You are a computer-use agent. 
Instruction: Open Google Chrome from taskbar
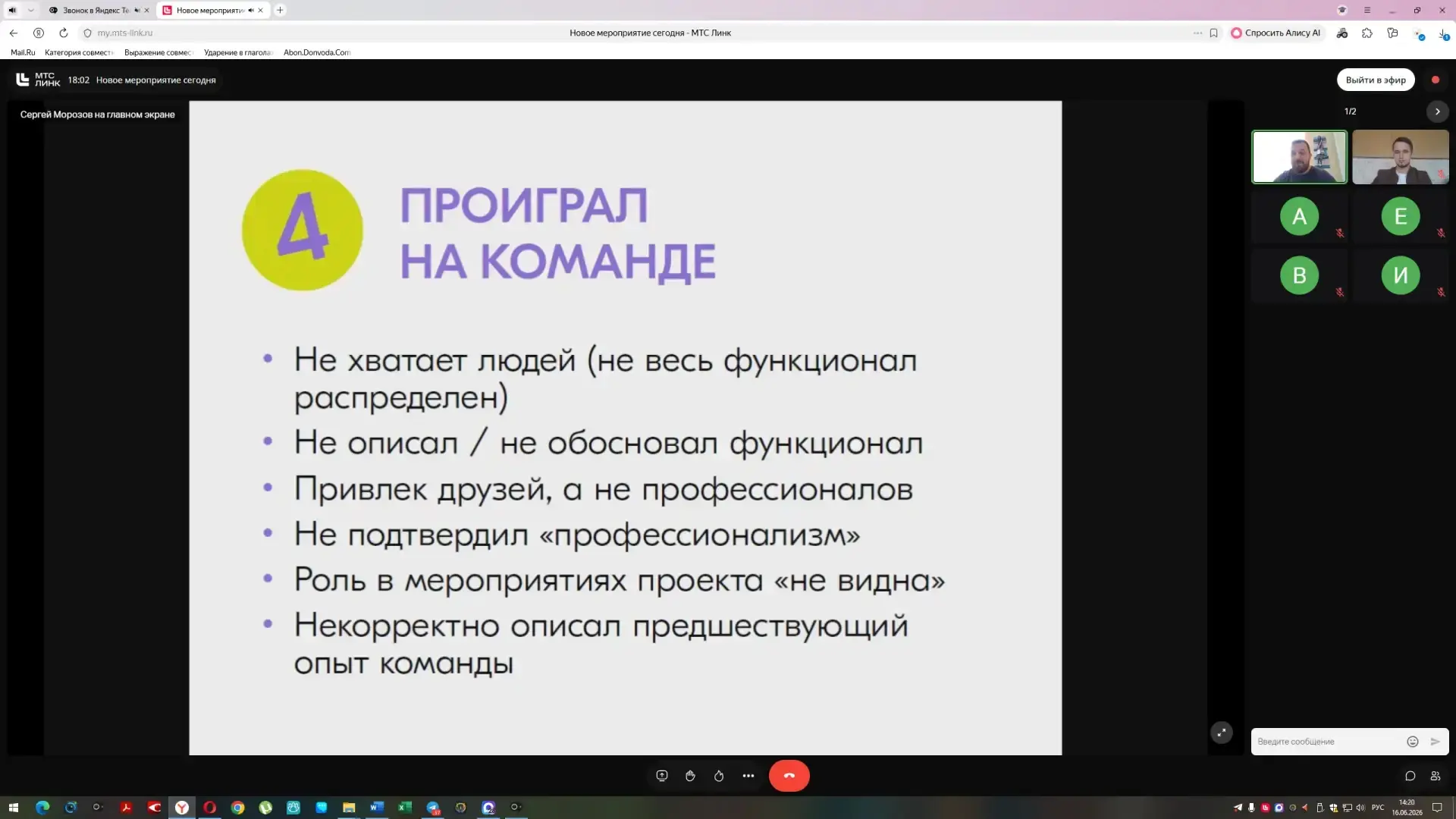(237, 808)
